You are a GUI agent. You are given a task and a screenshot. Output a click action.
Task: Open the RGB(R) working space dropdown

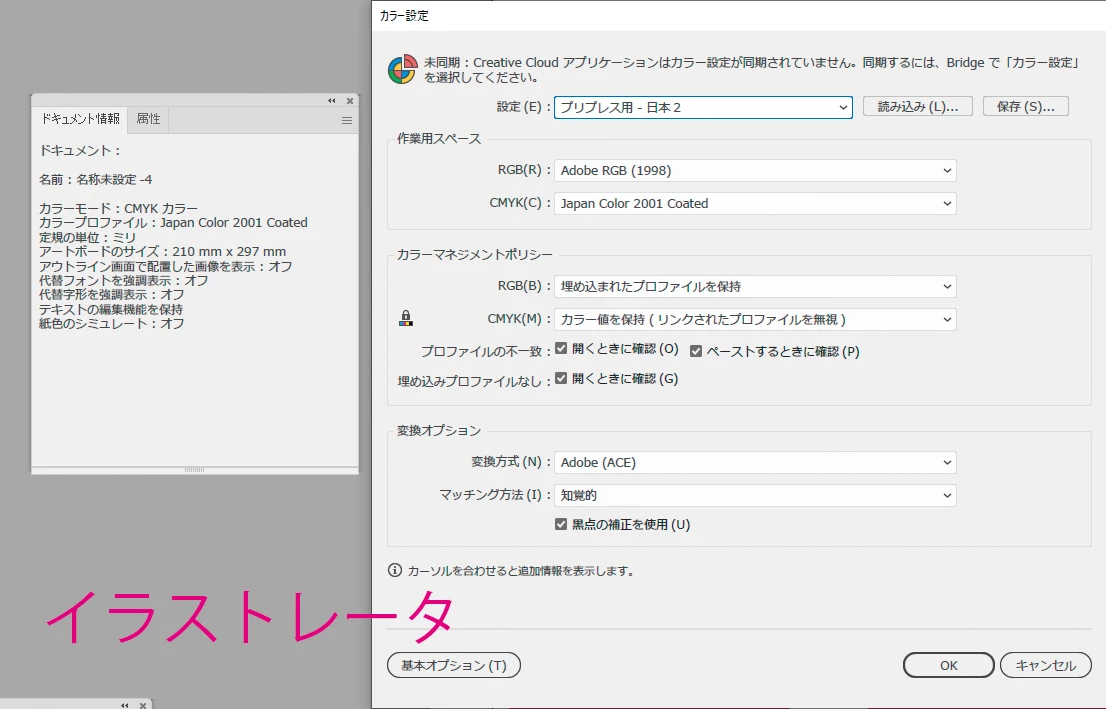[x=755, y=170]
